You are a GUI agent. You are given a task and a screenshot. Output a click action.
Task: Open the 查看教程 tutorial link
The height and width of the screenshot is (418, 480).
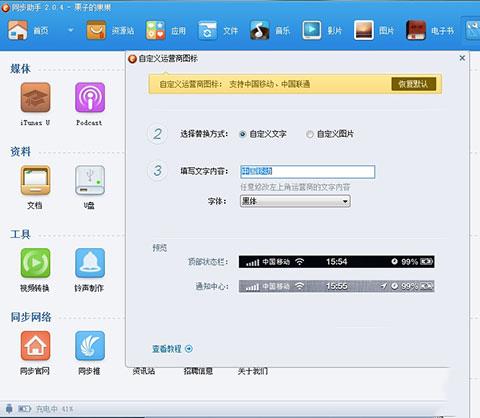[172, 349]
